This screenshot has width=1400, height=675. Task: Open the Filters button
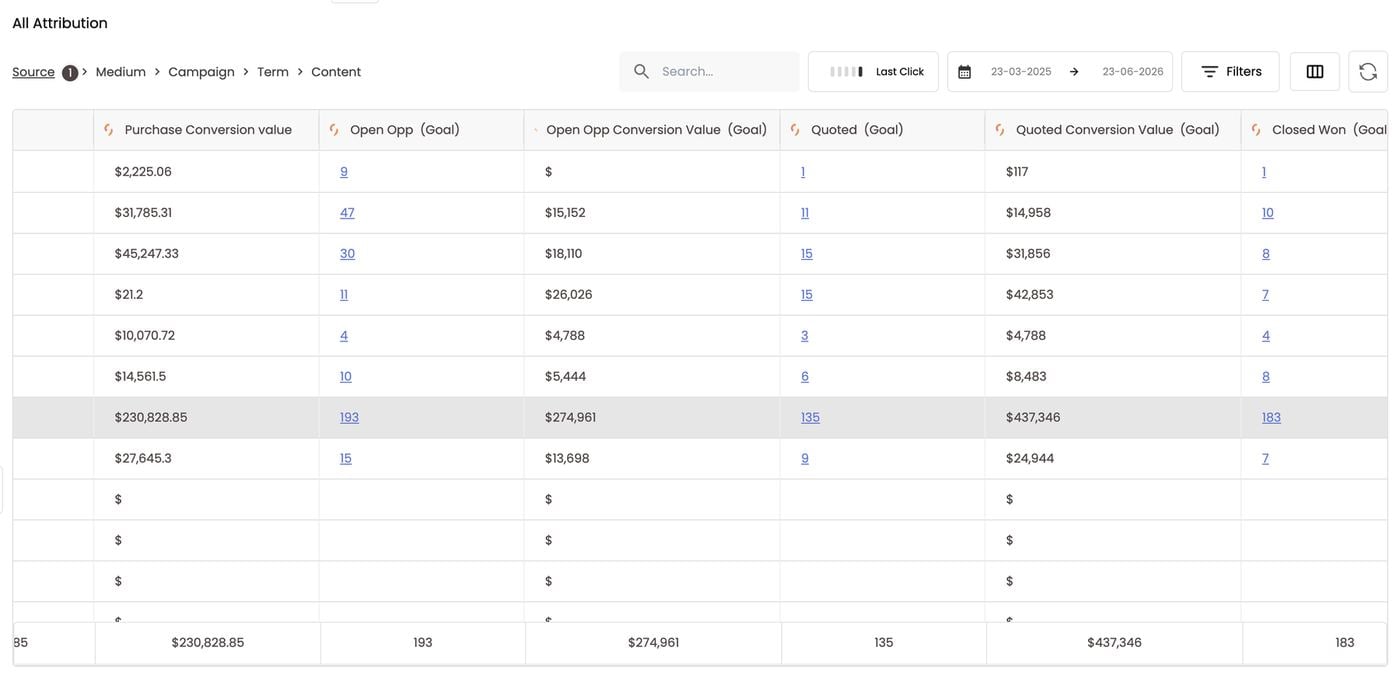pyautogui.click(x=1230, y=72)
